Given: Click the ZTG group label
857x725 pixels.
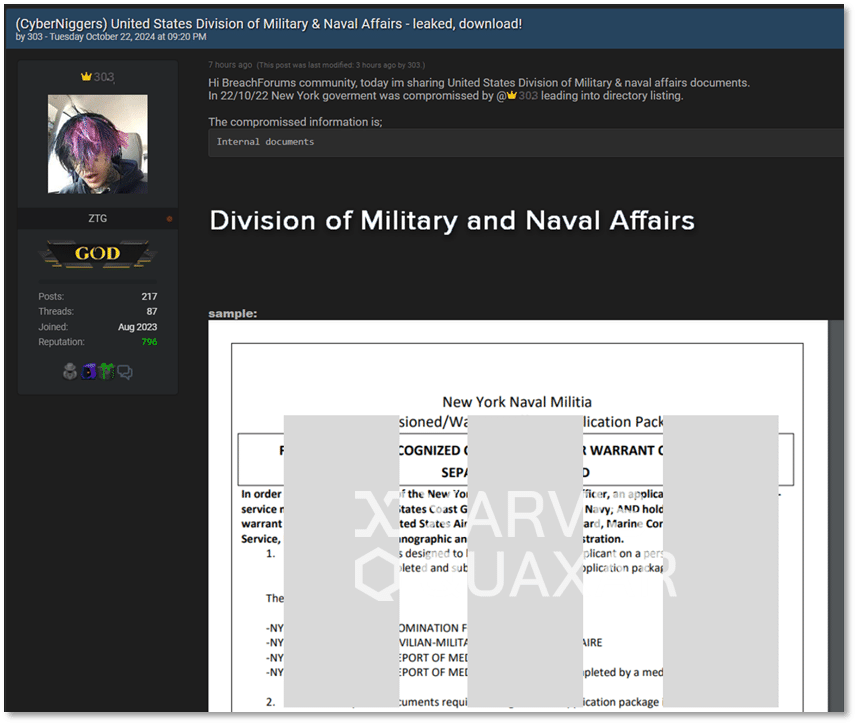Looking at the screenshot, I should point(97,217).
